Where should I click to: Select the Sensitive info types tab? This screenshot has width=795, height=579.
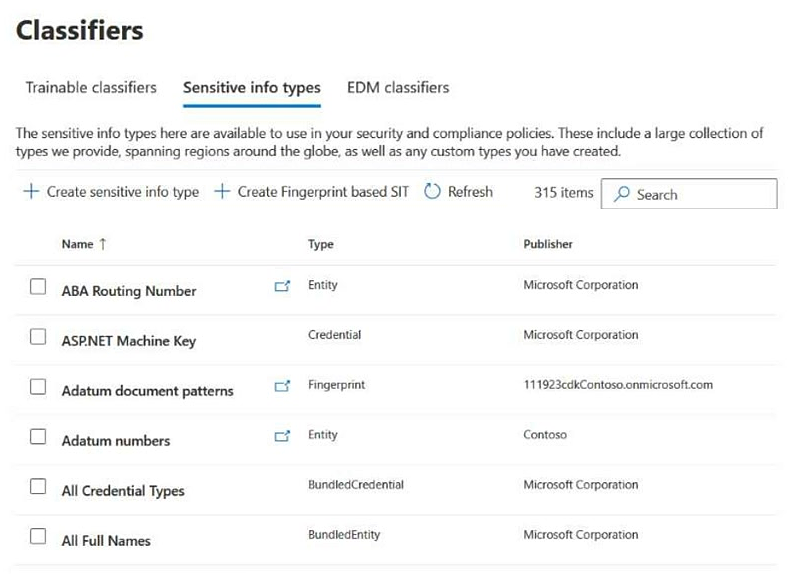tap(251, 88)
